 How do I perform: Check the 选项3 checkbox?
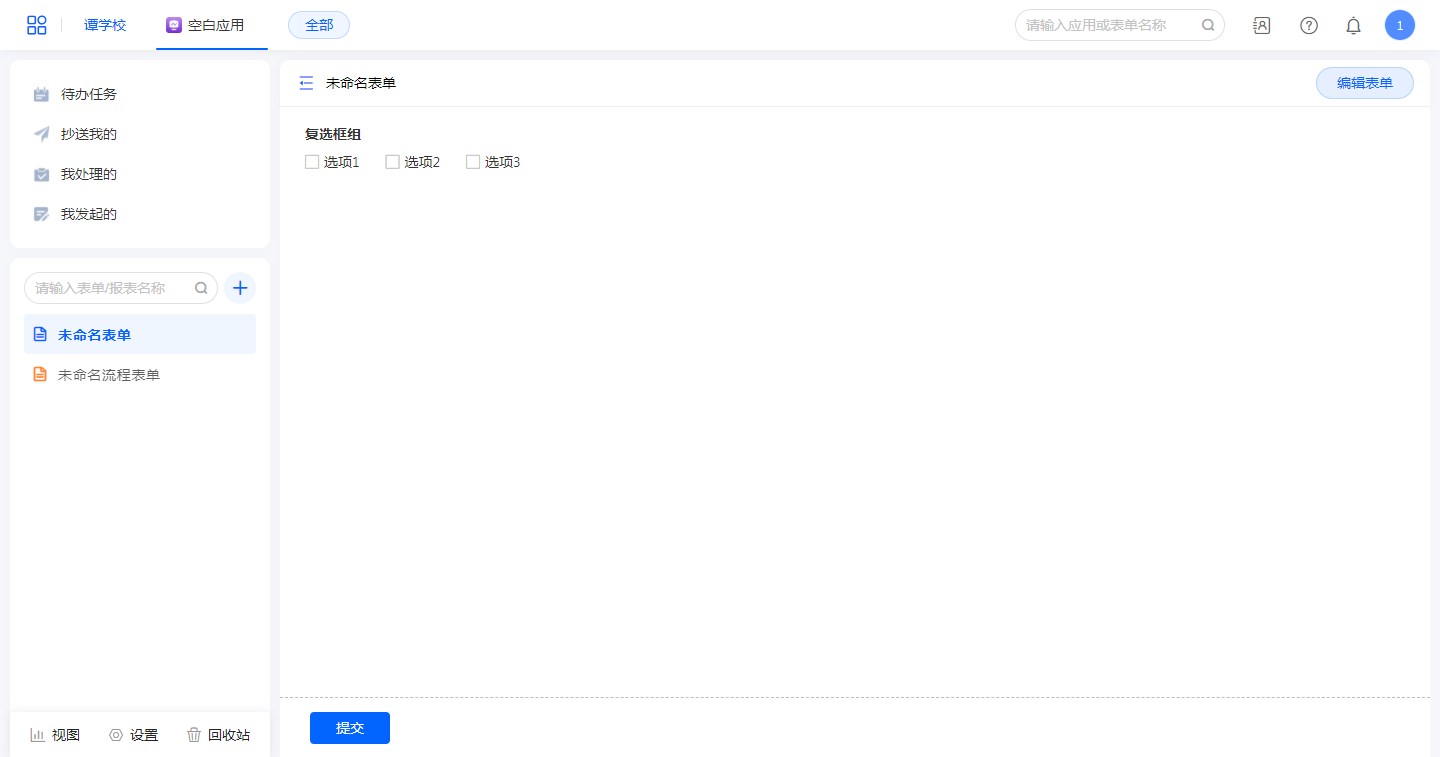click(x=473, y=162)
